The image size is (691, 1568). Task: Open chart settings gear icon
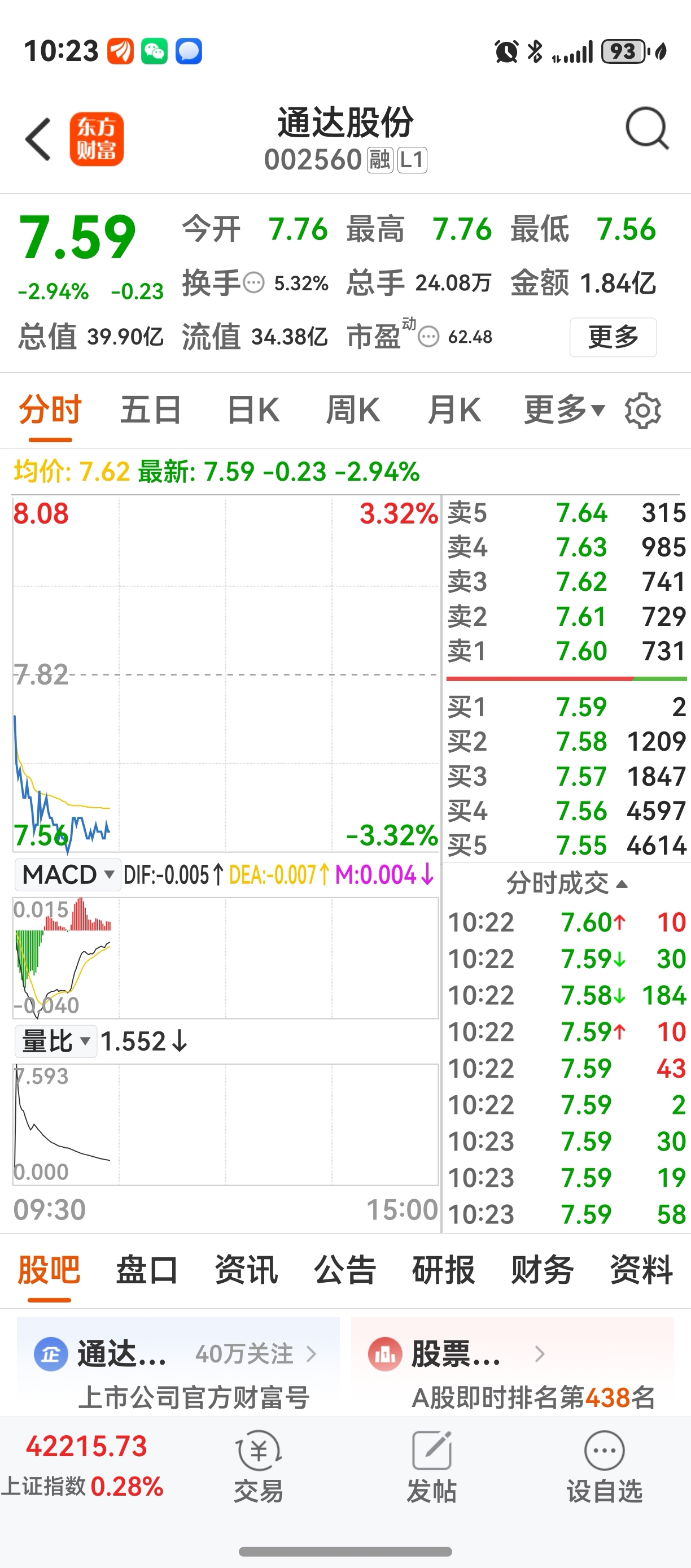642,411
